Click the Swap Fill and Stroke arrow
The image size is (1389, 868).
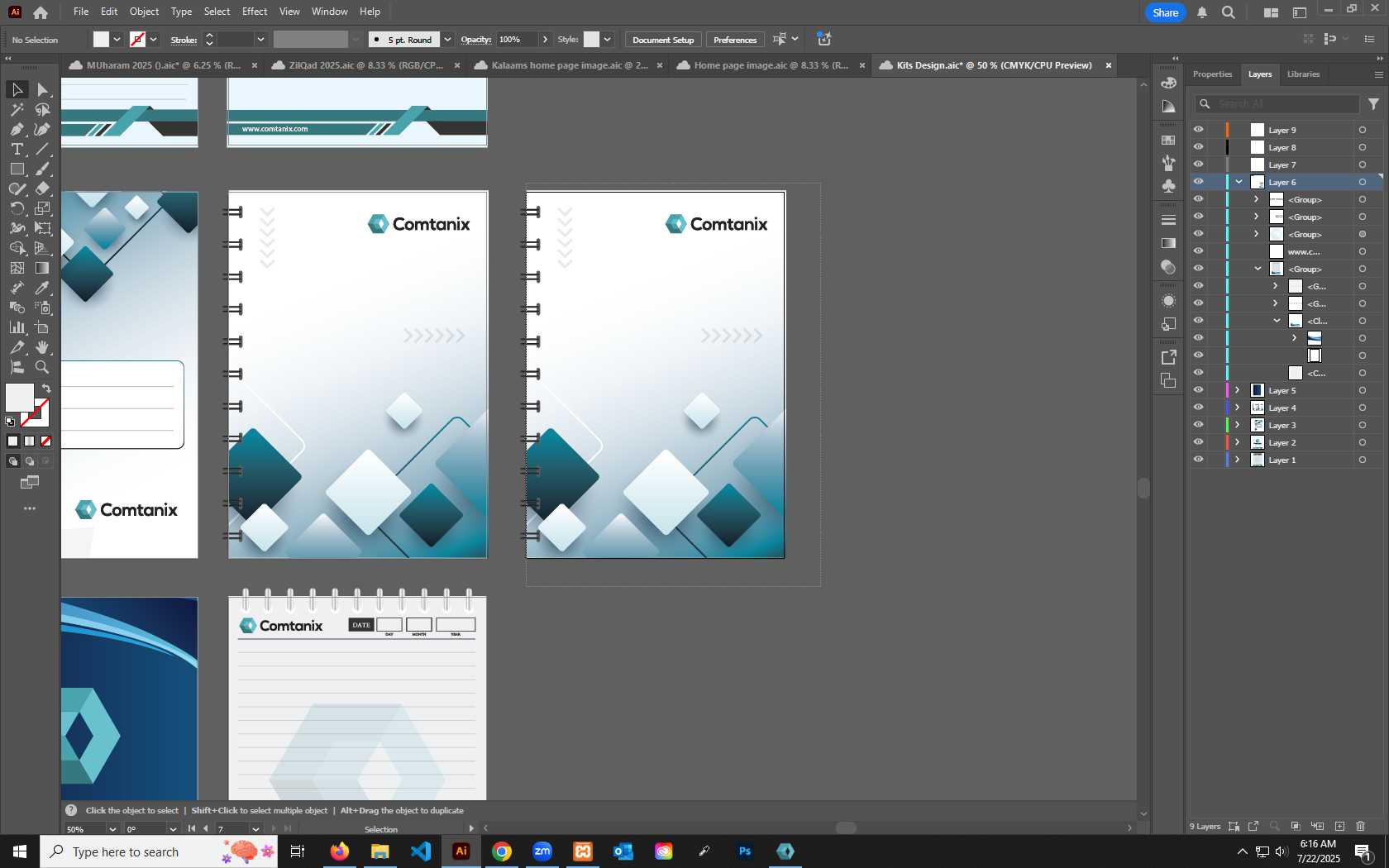[46, 388]
